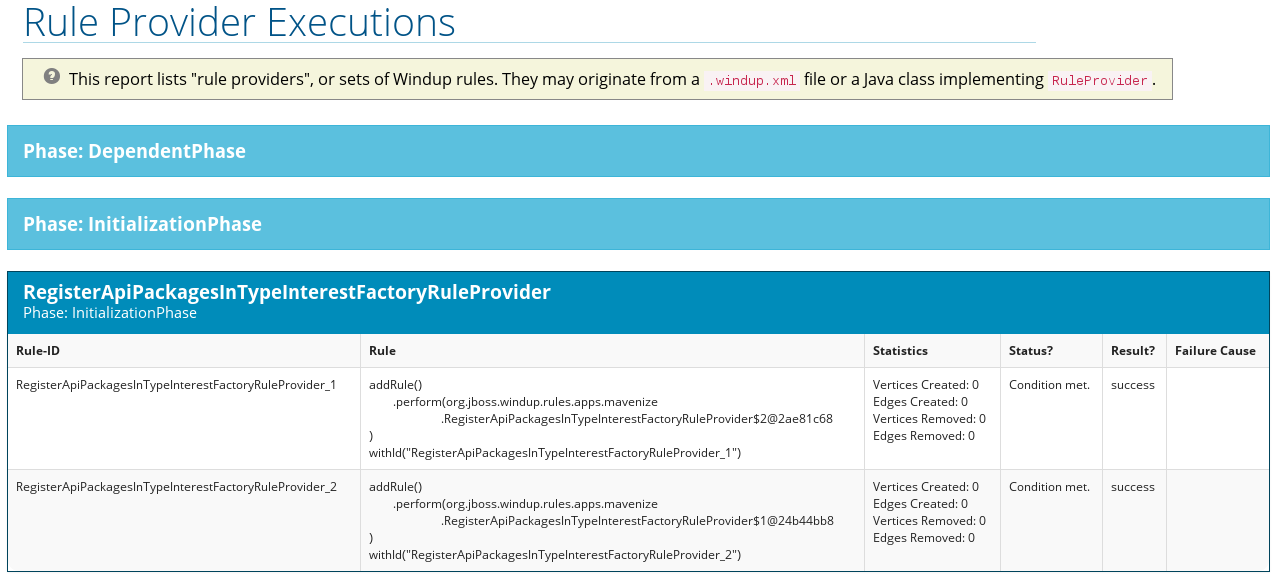Click the Result? column header
The width and height of the screenshot is (1278, 579).
click(x=1131, y=350)
